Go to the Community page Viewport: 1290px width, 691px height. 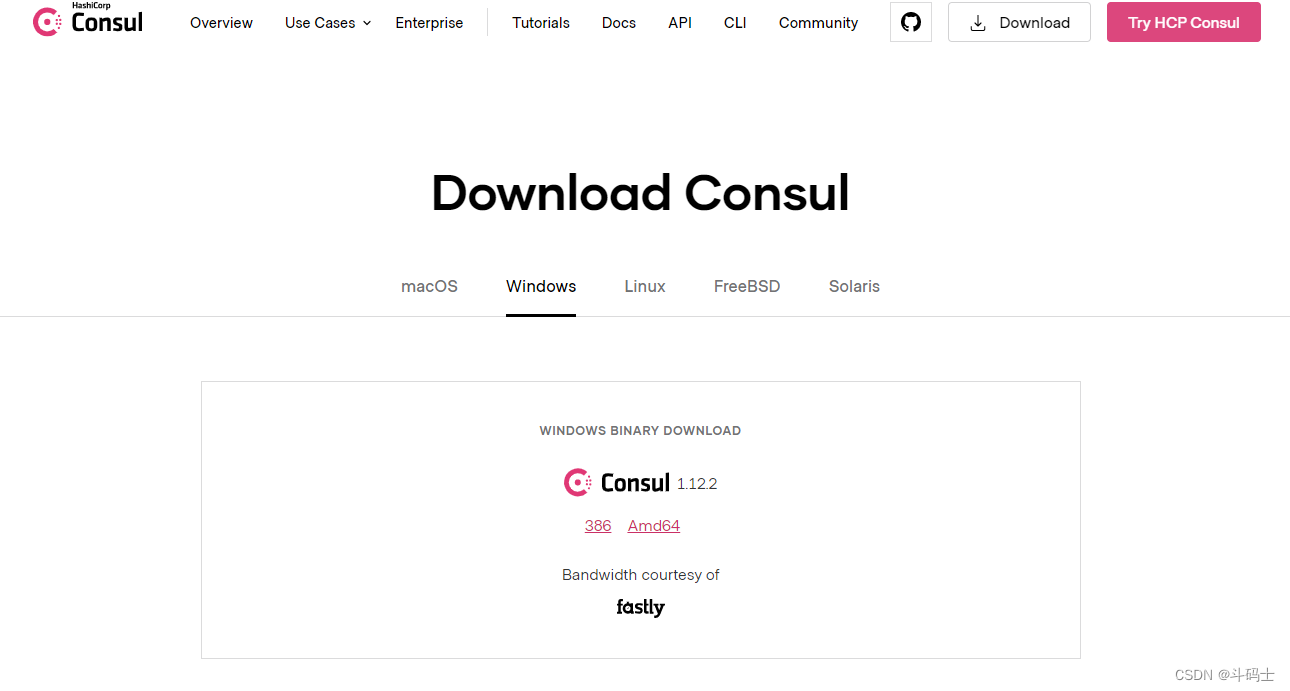818,22
